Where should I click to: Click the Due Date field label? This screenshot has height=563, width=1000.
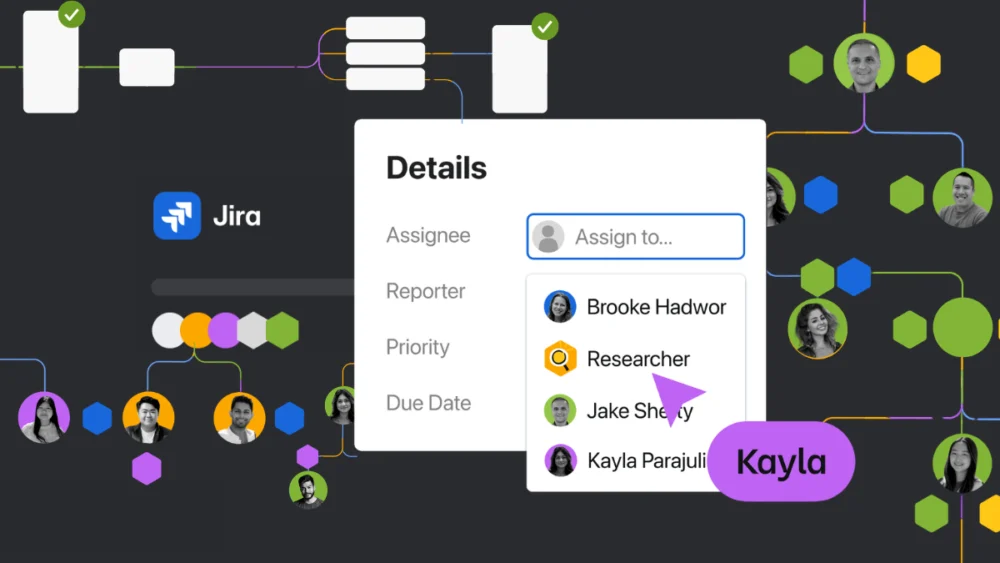(x=428, y=403)
